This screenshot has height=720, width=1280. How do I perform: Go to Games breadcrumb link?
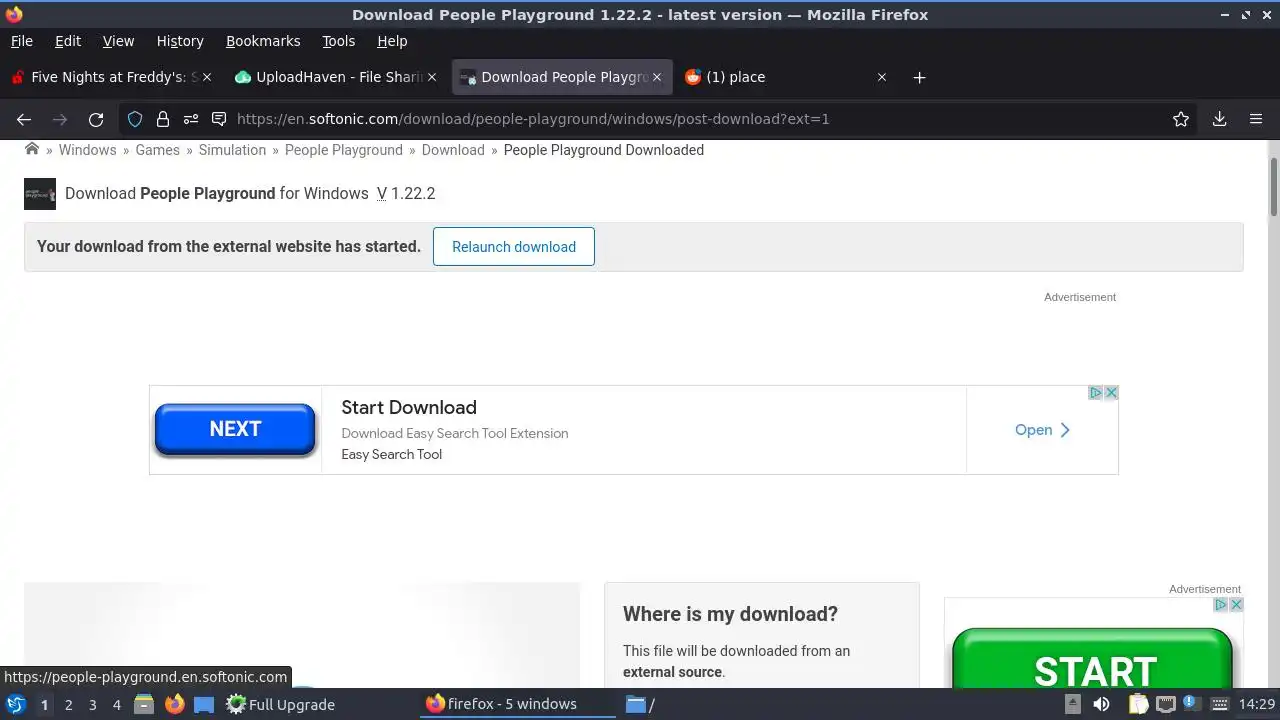[x=158, y=150]
